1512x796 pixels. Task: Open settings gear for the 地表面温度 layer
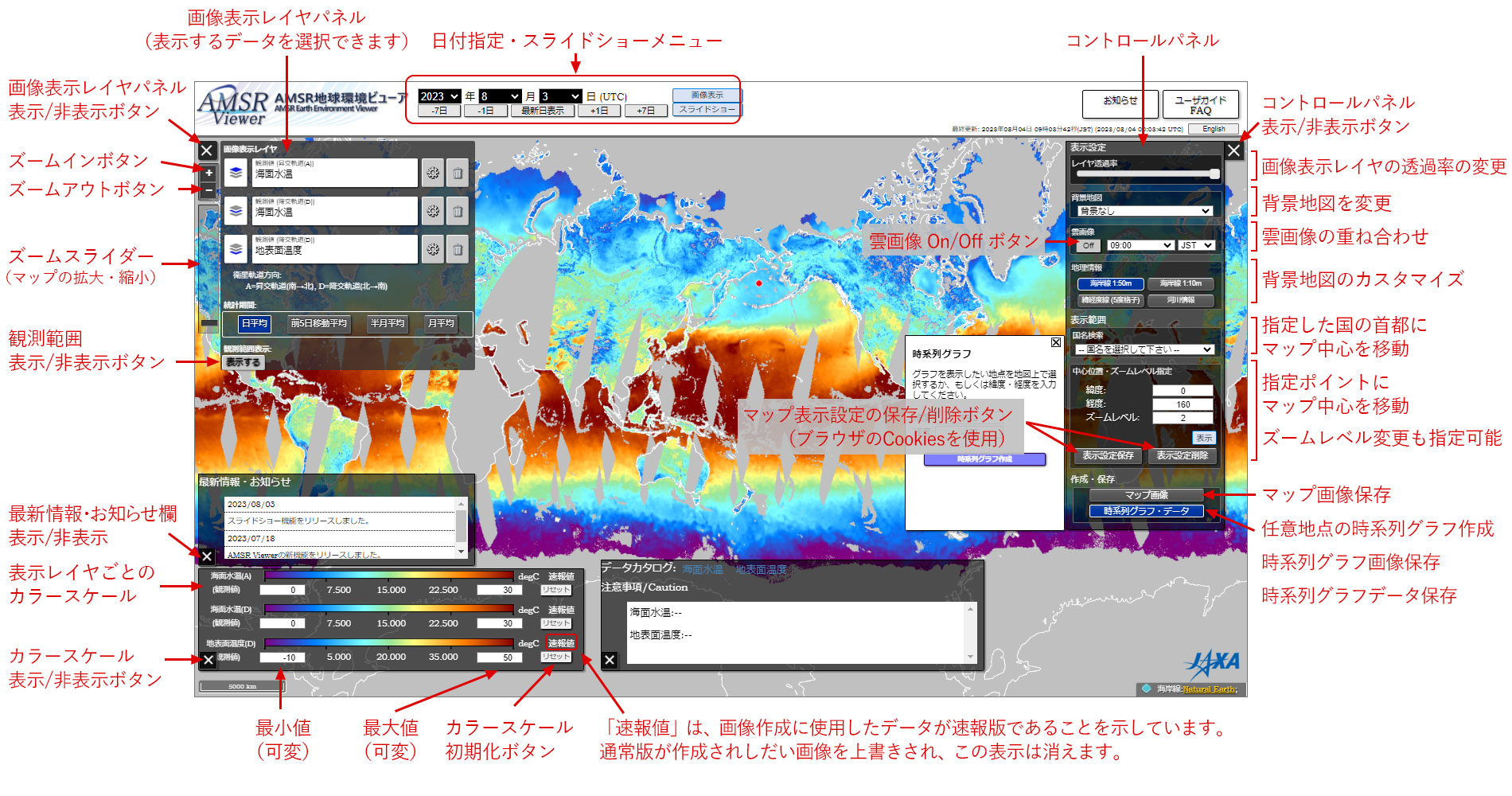(x=433, y=249)
